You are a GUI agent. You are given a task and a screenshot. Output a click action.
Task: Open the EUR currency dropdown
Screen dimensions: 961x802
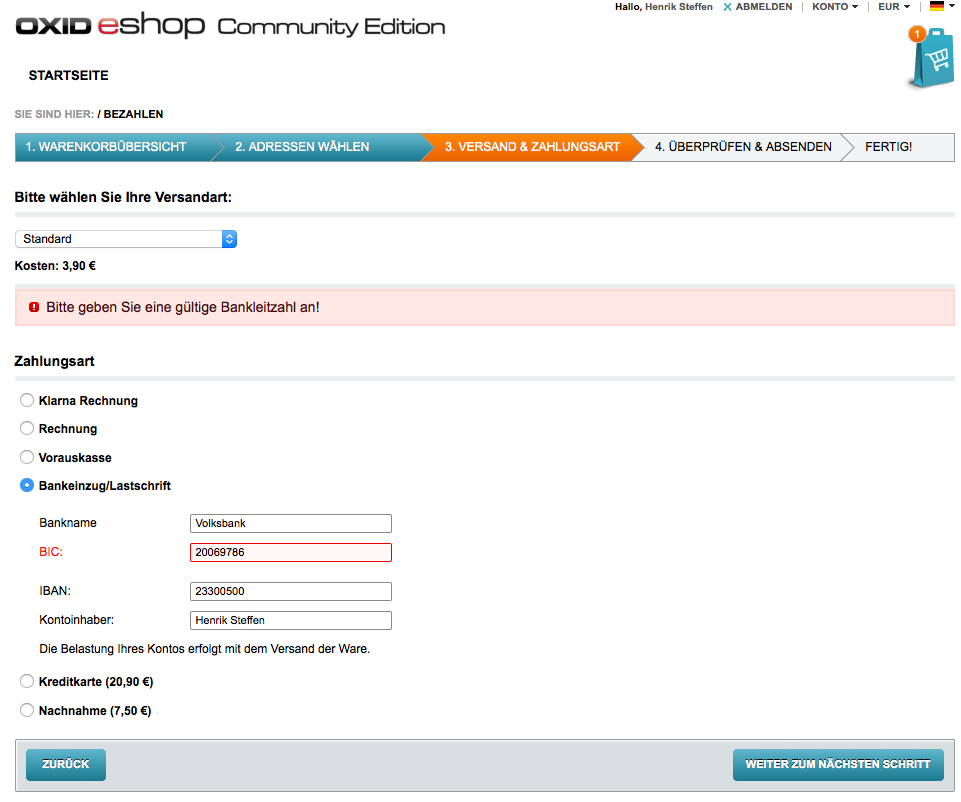point(893,7)
